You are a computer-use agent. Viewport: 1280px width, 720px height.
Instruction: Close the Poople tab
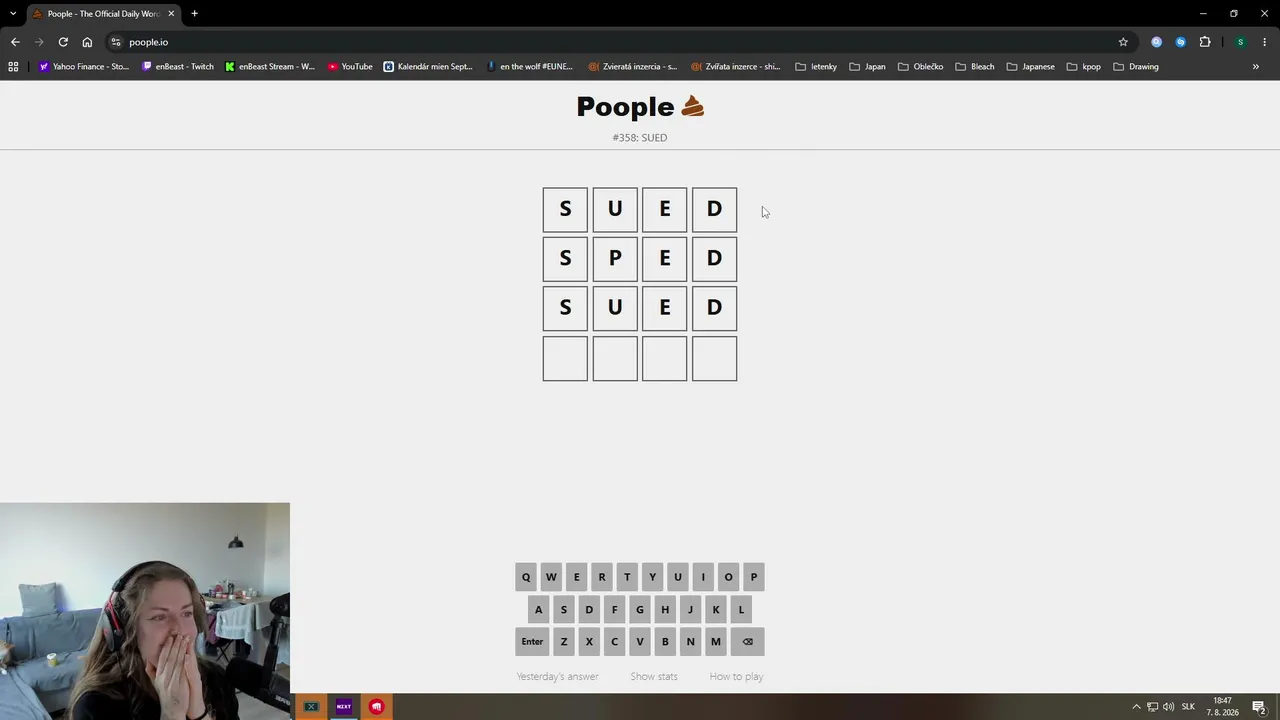pos(171,14)
